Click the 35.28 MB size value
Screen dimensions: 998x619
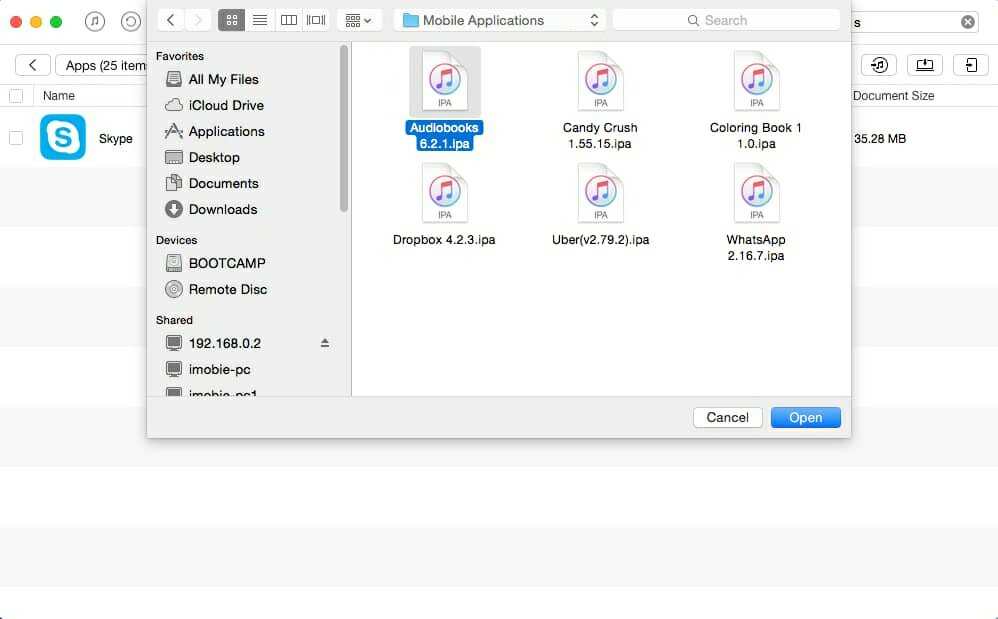point(880,139)
